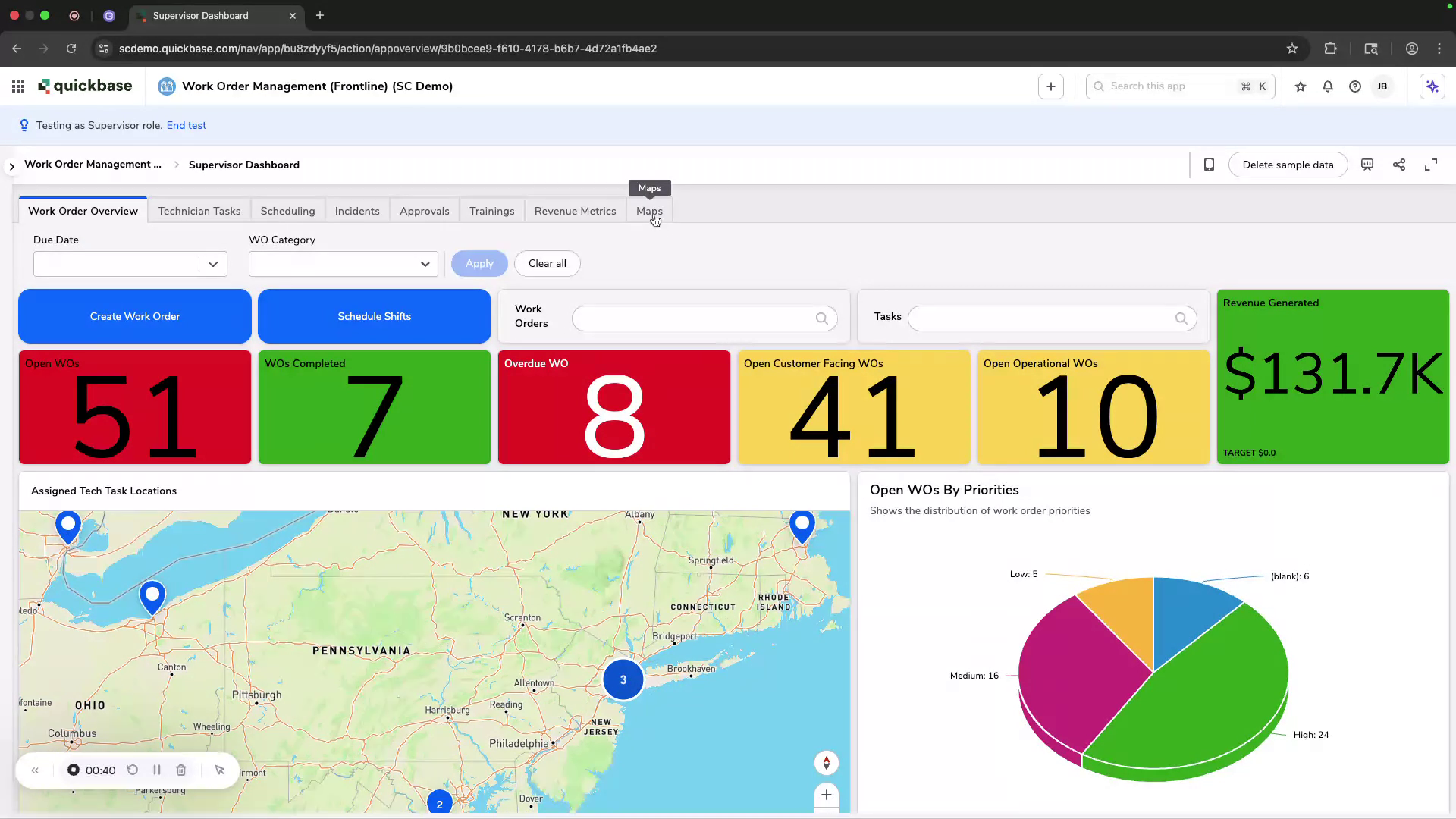Screen dimensions: 1456x819
Task: Expand the WO Category dropdown
Action: (x=425, y=264)
